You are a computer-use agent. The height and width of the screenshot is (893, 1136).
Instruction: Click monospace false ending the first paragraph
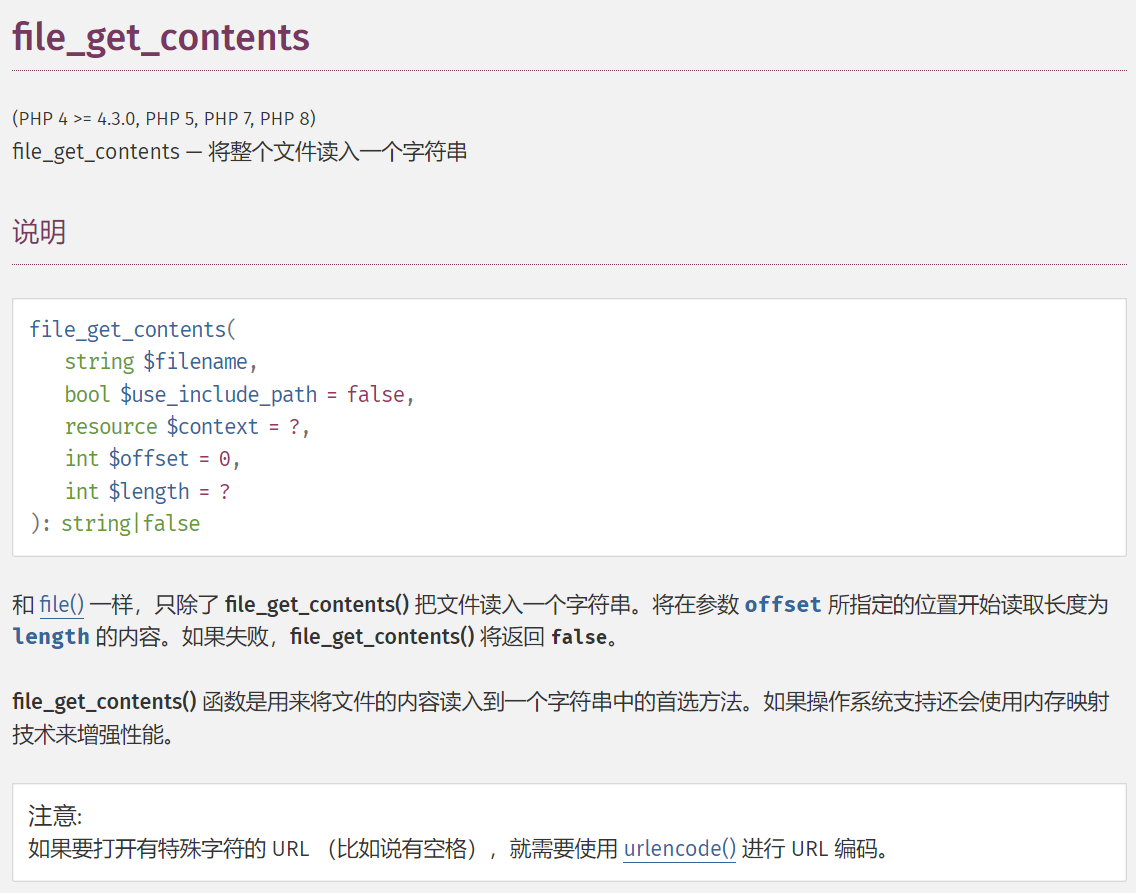click(x=578, y=637)
